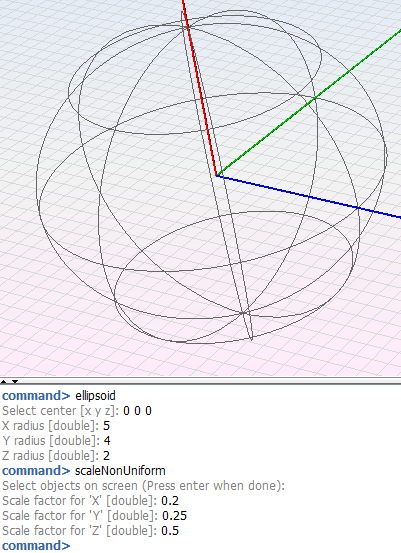401x553 pixels.
Task: Click the X radius value 5
Action: click(x=107, y=426)
